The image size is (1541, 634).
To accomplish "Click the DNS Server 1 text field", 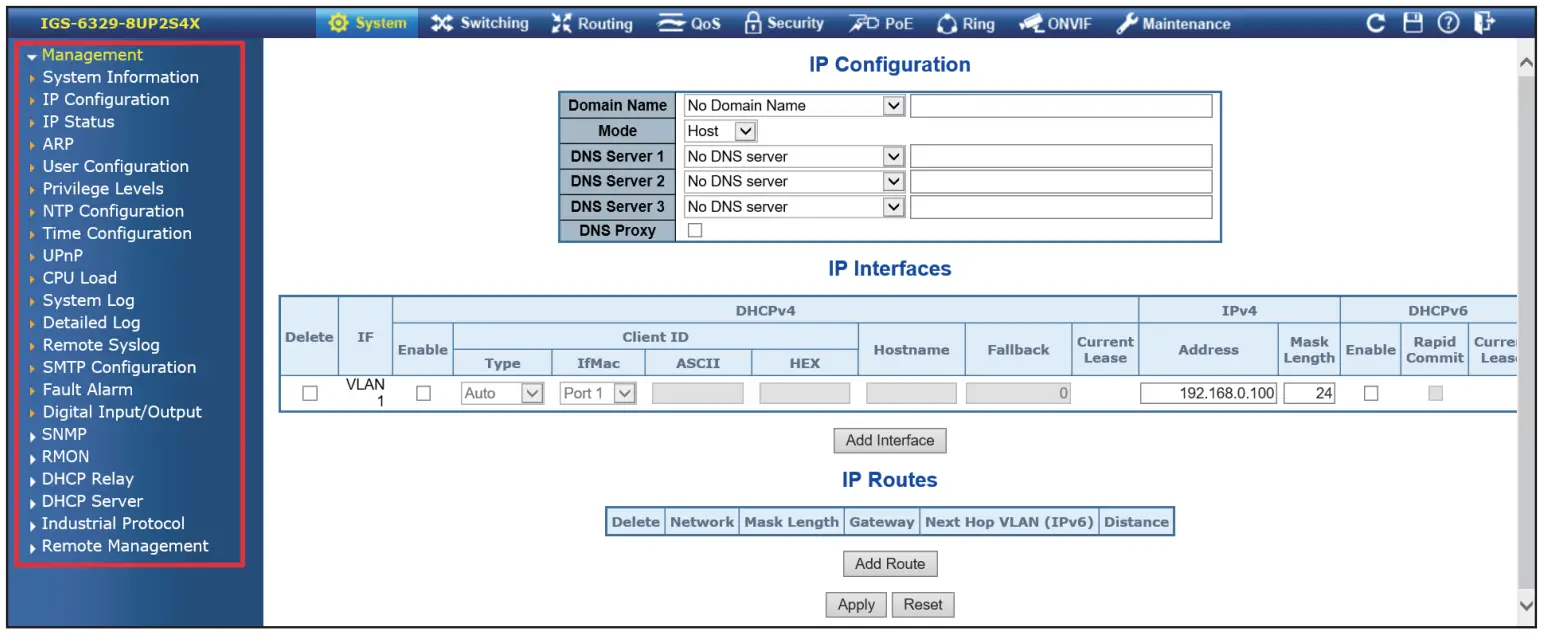I will coord(1061,156).
